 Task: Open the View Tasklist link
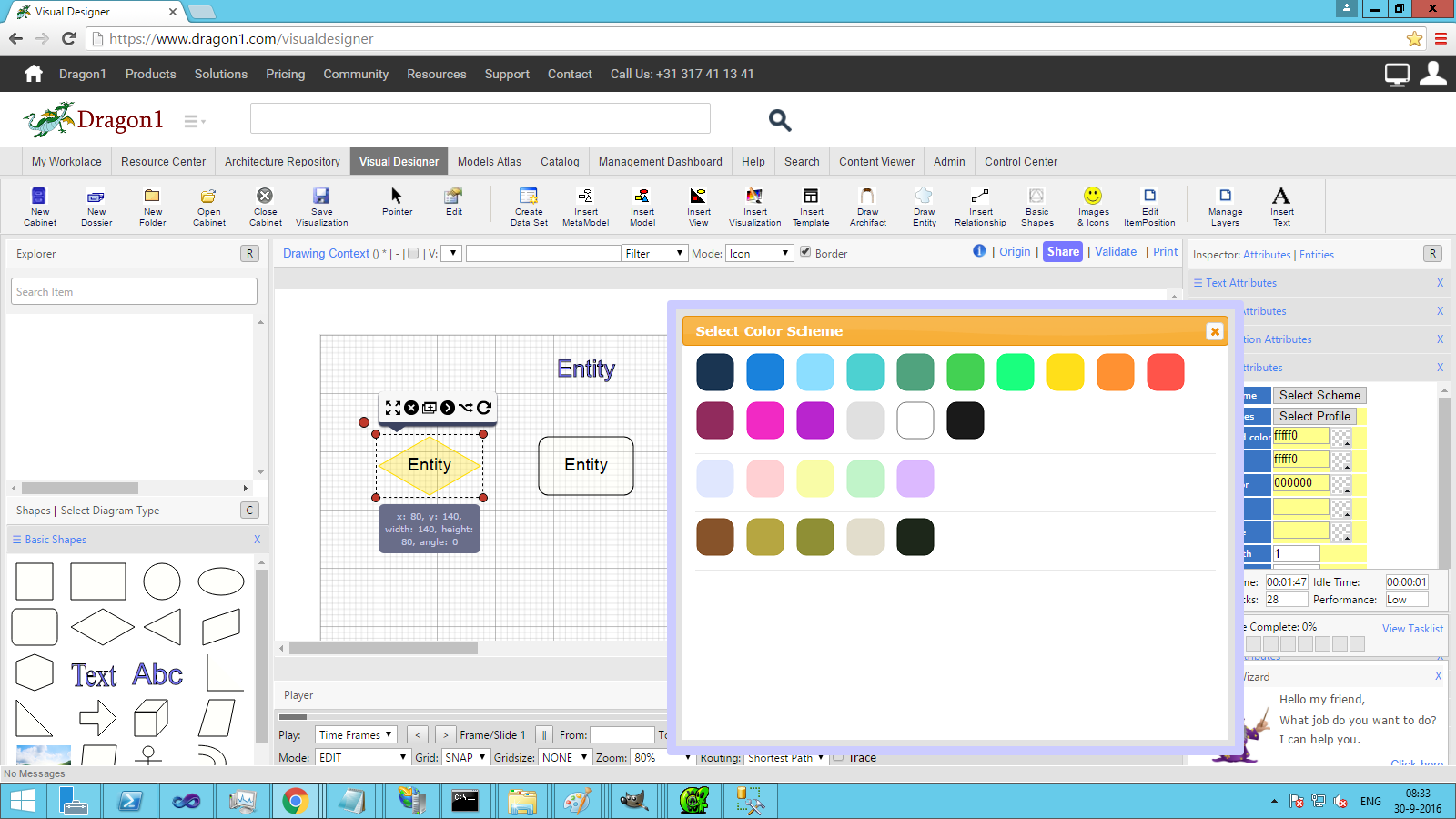click(1412, 629)
